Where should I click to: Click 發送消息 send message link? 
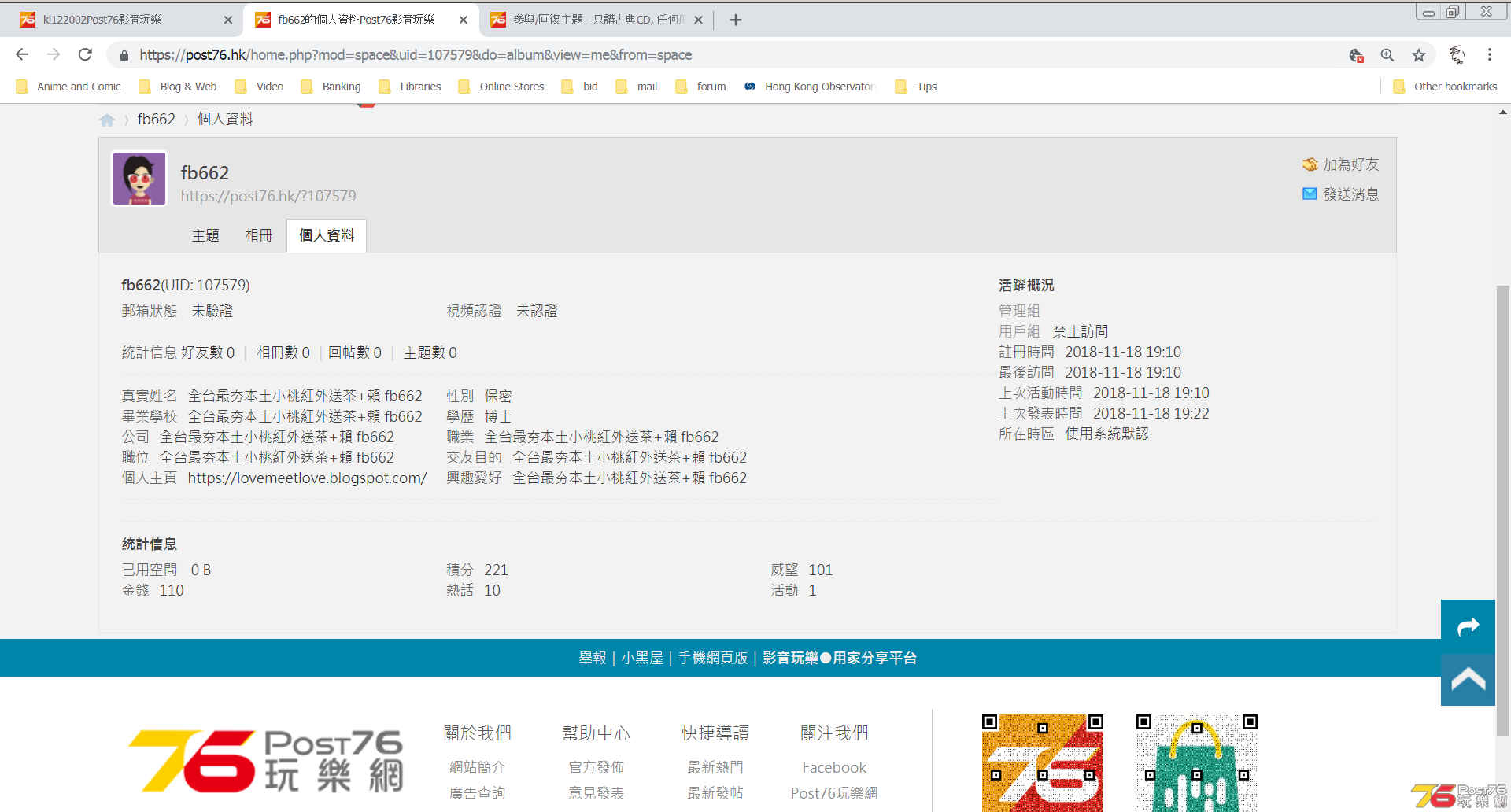click(1350, 194)
